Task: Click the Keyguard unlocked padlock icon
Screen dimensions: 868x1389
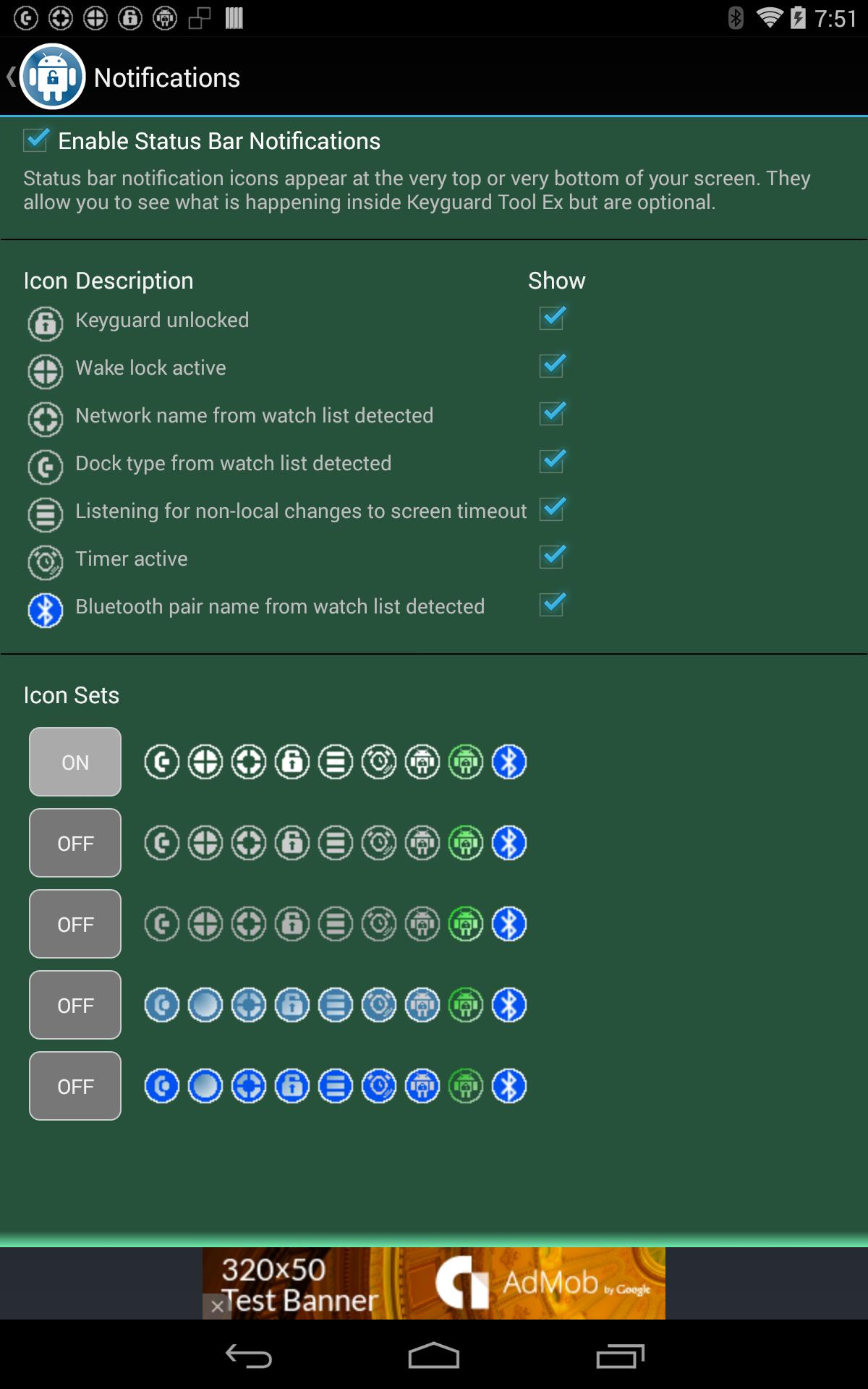Action: click(45, 323)
